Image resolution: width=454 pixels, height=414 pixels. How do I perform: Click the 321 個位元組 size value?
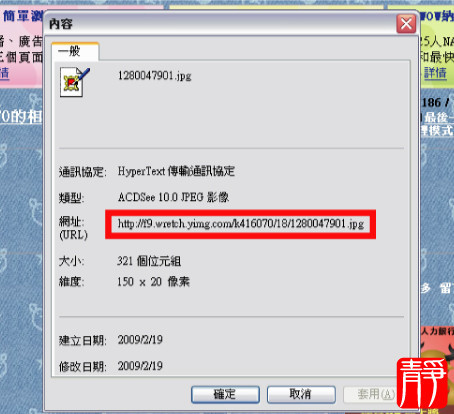[x=149, y=261]
